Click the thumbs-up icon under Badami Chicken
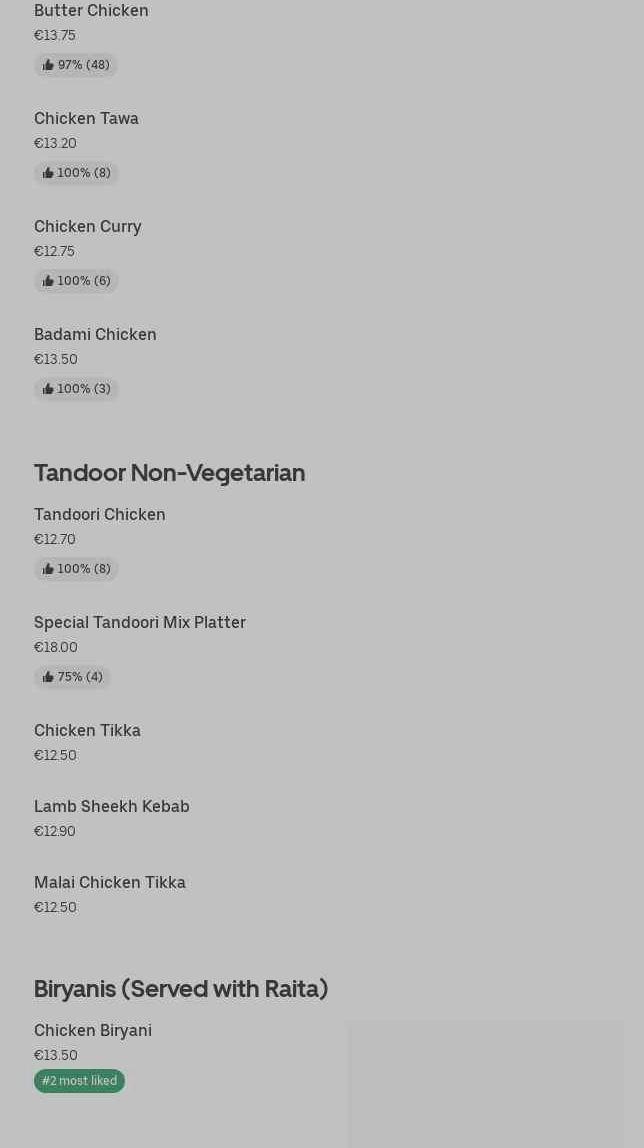The height and width of the screenshot is (1148, 644). (x=48, y=390)
